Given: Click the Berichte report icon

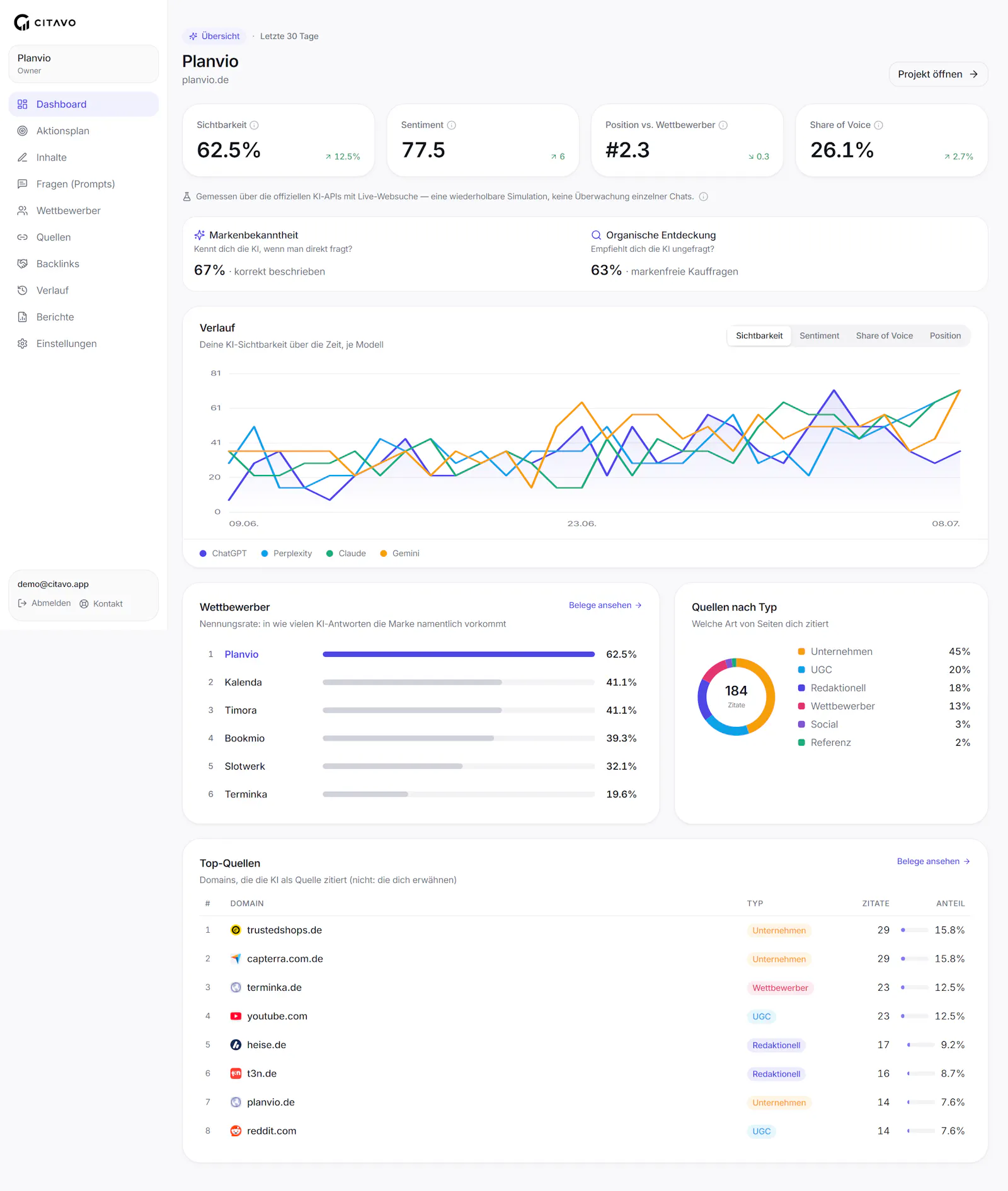Looking at the screenshot, I should coord(23,317).
